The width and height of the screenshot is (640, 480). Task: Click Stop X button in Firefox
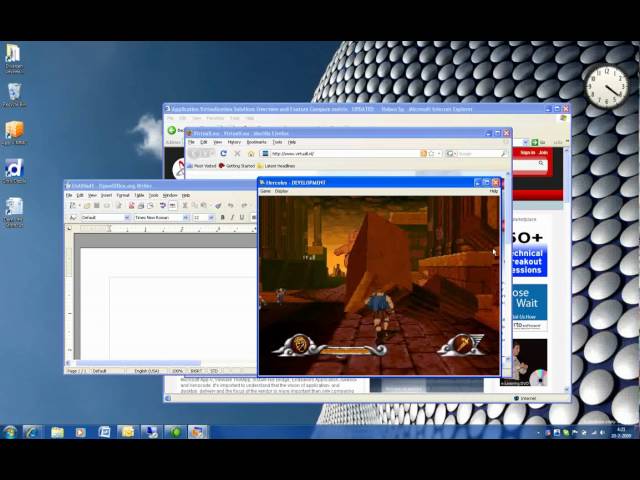point(237,153)
